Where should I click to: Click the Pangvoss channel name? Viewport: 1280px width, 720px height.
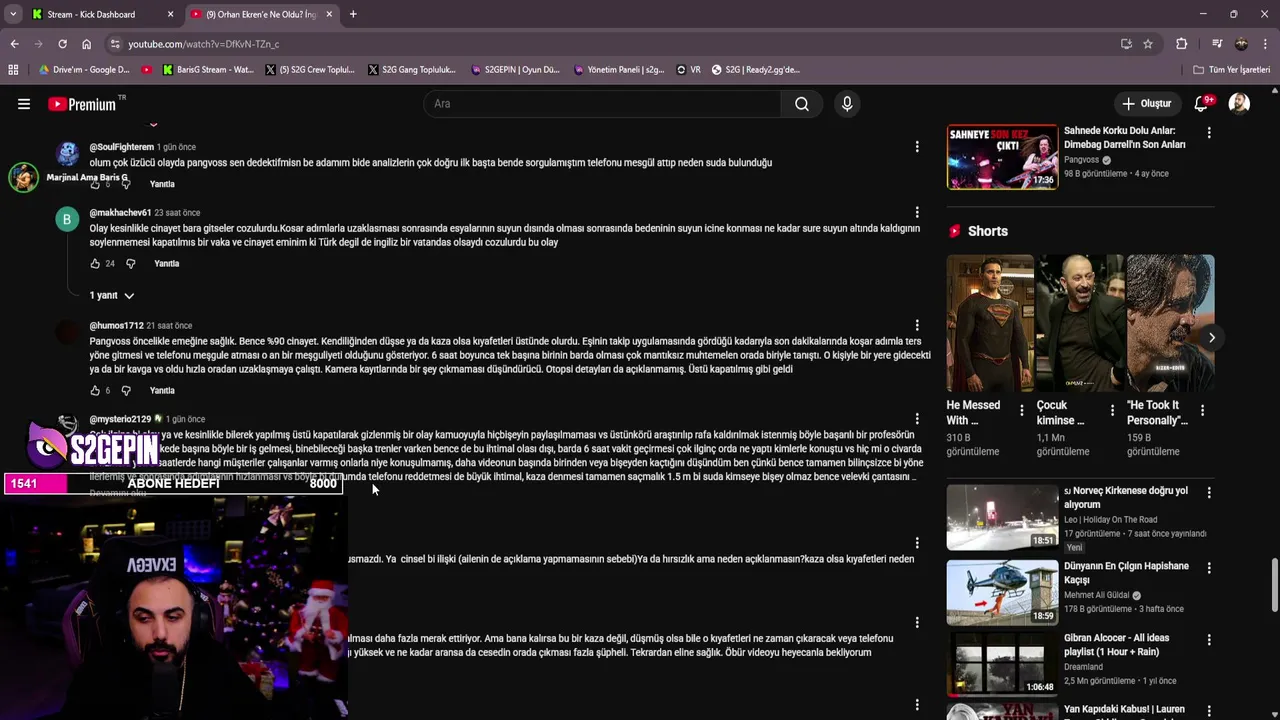coord(1081,160)
